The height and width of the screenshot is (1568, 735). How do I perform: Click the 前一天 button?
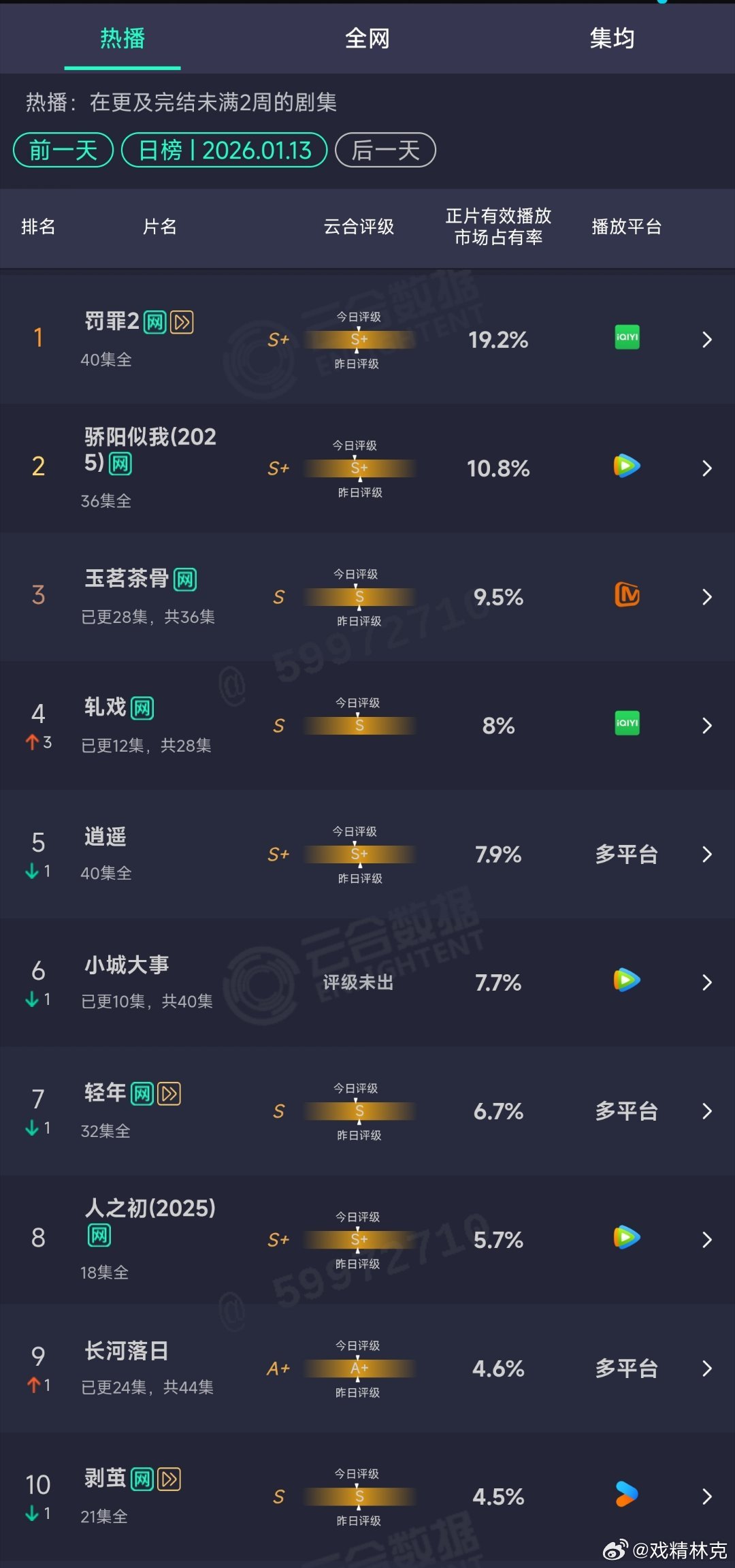[x=63, y=150]
